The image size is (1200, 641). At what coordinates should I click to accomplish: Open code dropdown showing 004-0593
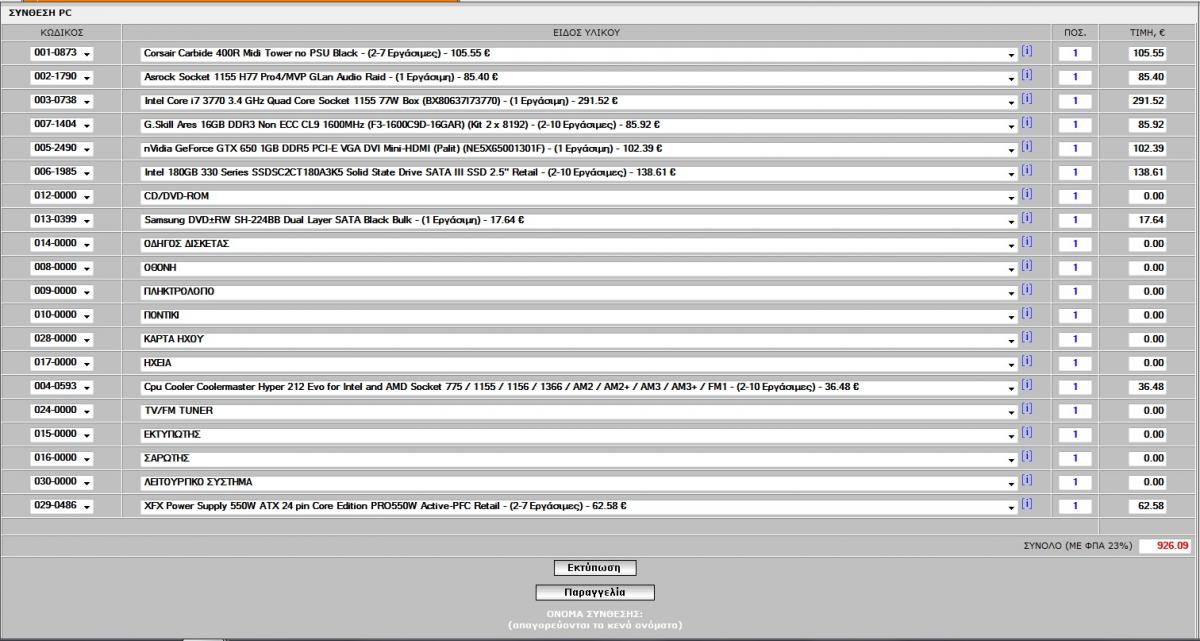(61, 387)
